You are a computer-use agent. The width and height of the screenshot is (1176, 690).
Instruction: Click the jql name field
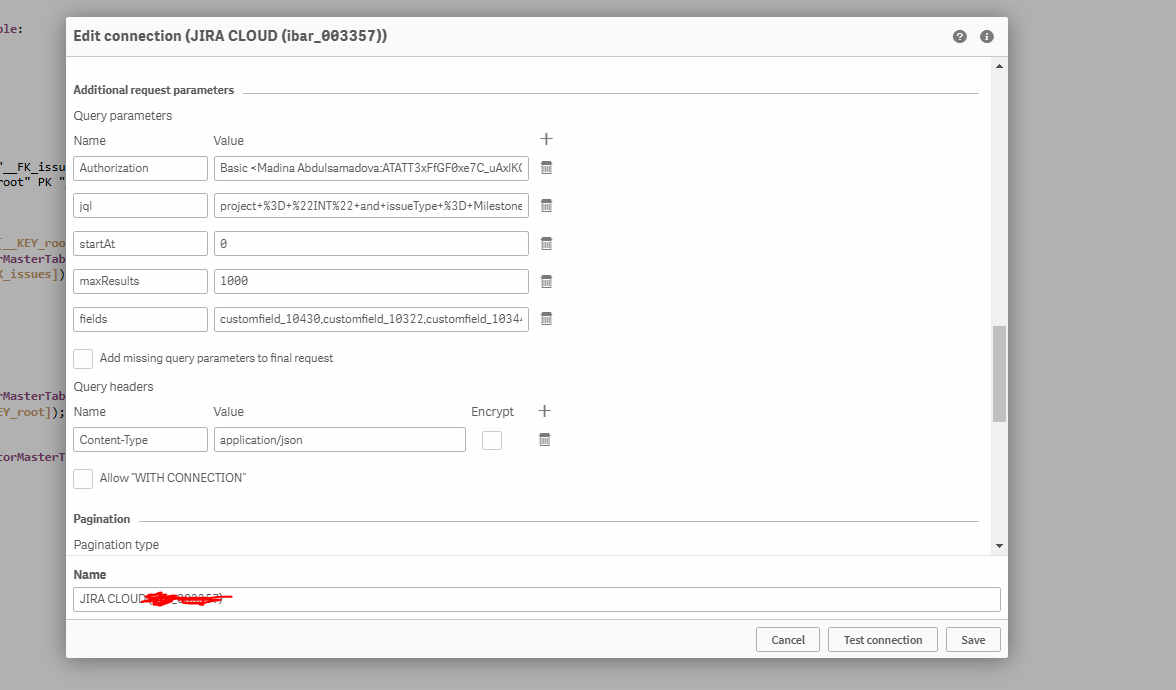coord(140,206)
